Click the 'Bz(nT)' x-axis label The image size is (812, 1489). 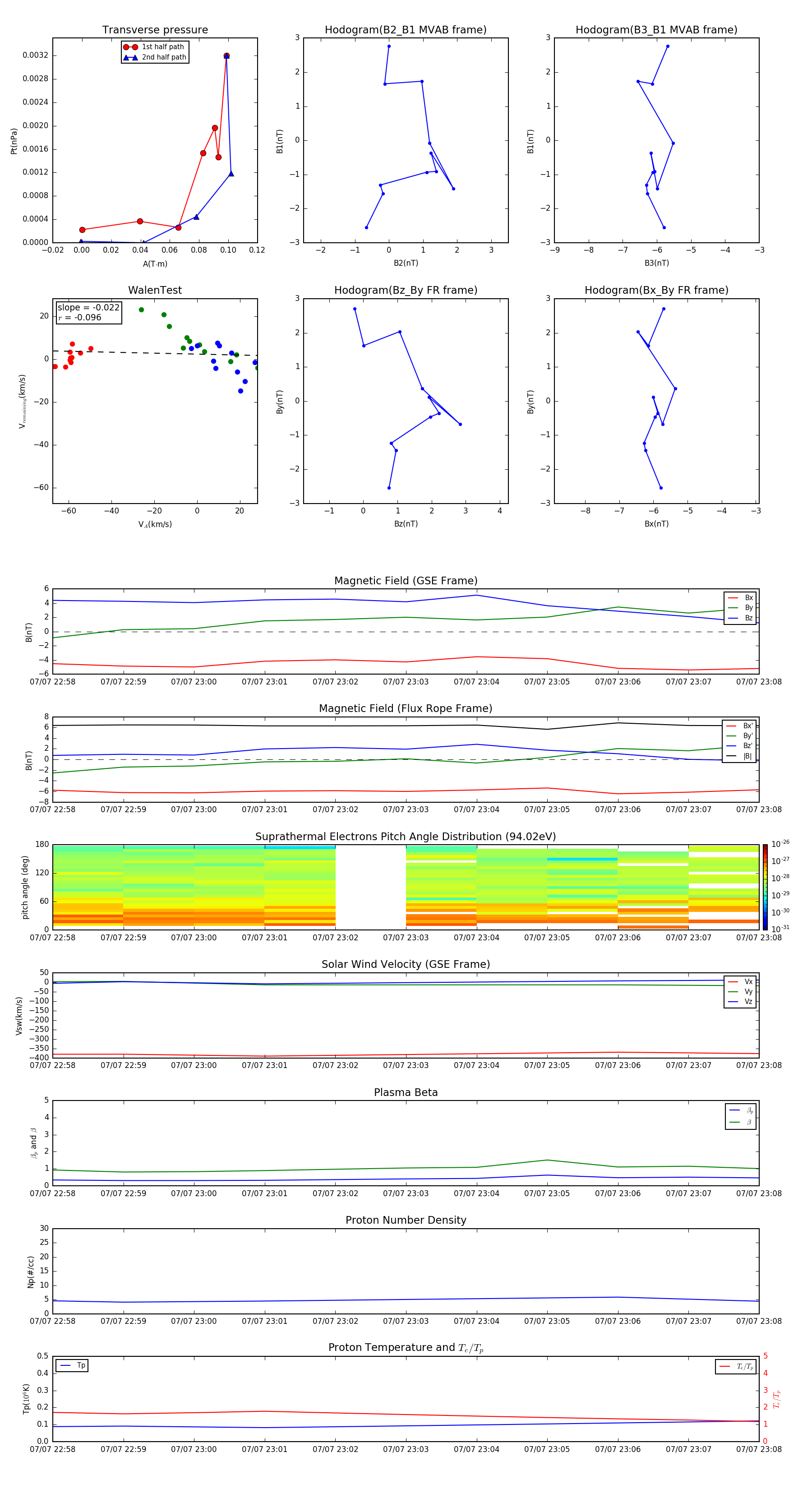406,524
